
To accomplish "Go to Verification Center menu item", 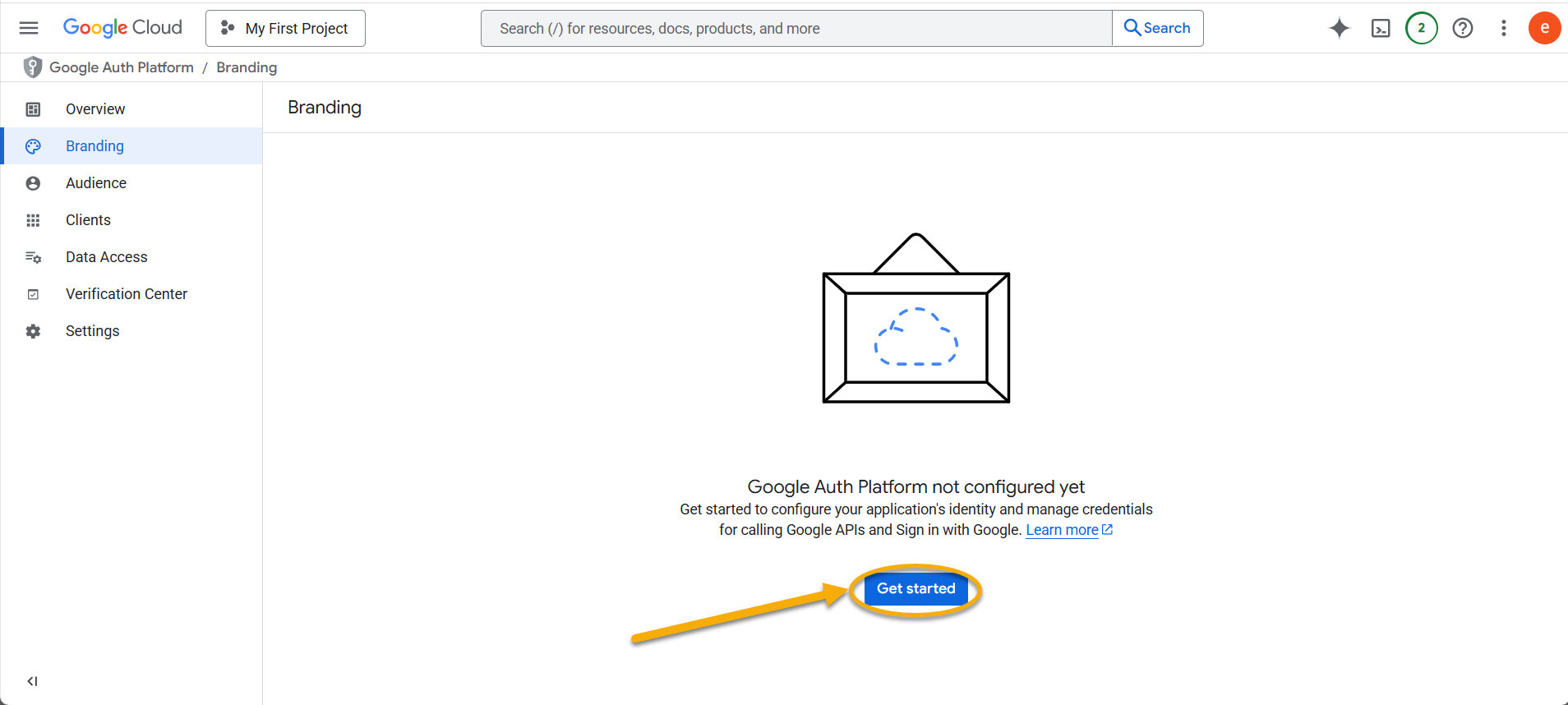I will pos(131,294).
